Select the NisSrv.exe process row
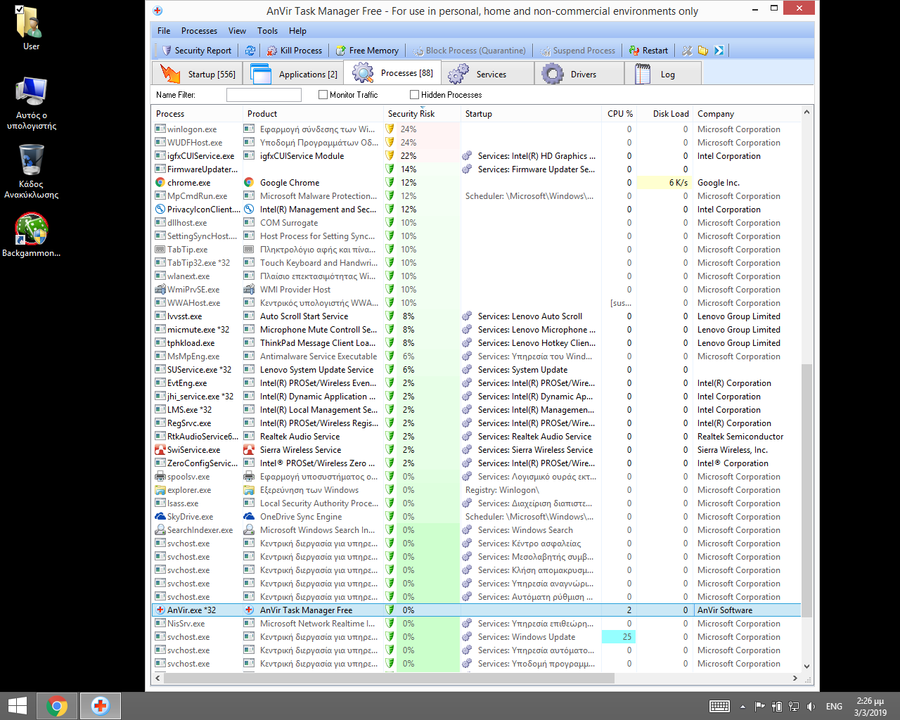This screenshot has height=720, width=900. pyautogui.click(x=476, y=624)
